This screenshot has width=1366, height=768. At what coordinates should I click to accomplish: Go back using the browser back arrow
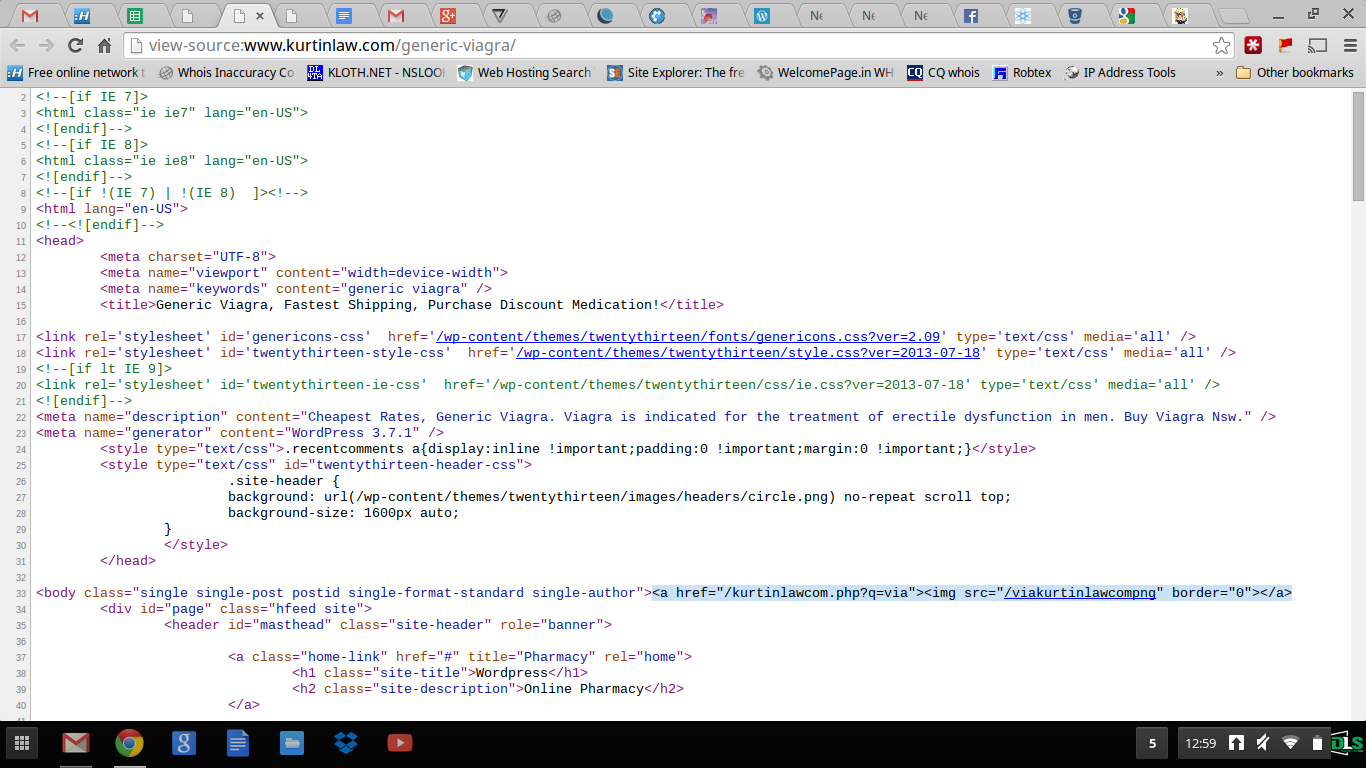19,45
